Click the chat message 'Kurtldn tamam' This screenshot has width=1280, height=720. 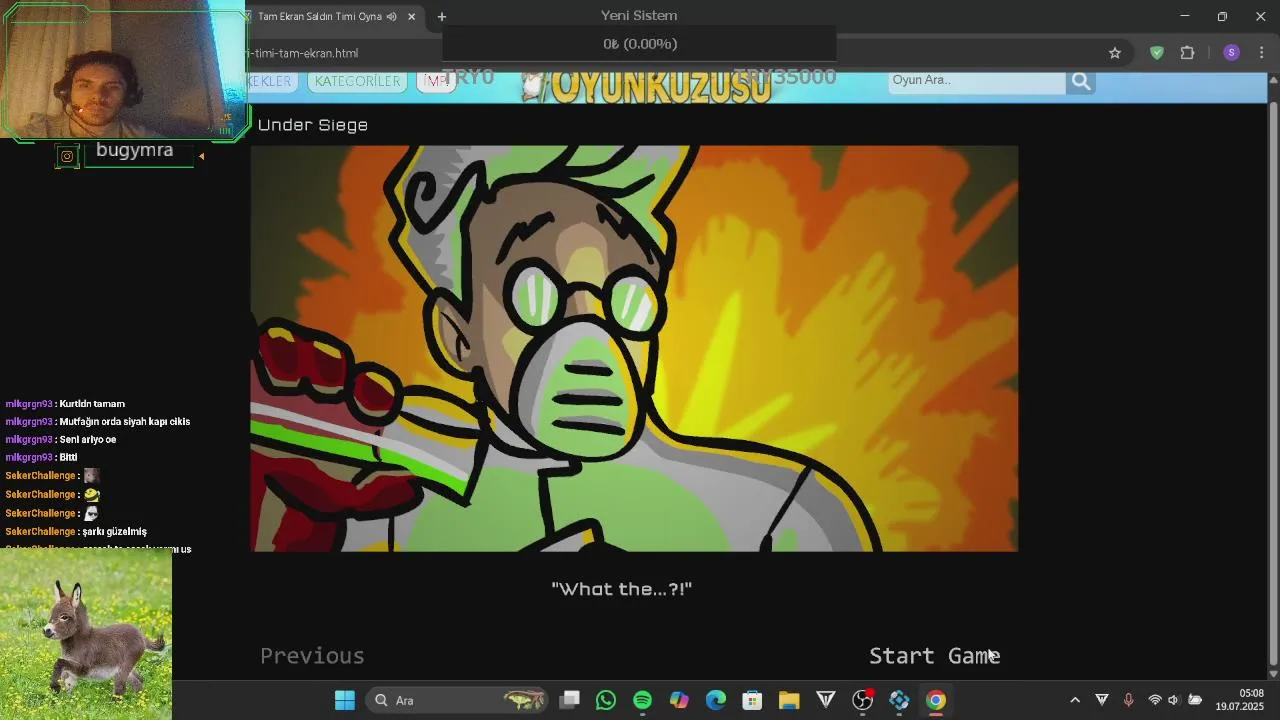pyautogui.click(x=92, y=404)
